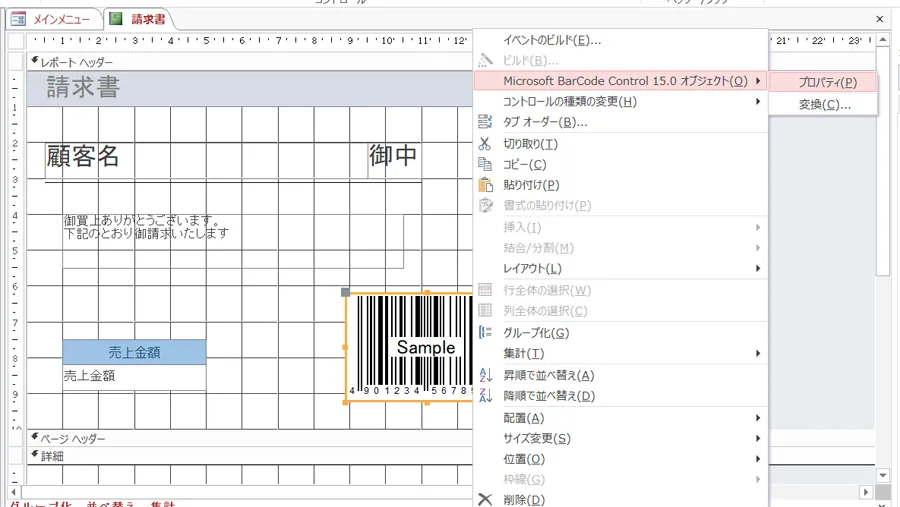This screenshot has width=900, height=507.
Task: Click the 顧客名 text box control
Action: point(83,157)
